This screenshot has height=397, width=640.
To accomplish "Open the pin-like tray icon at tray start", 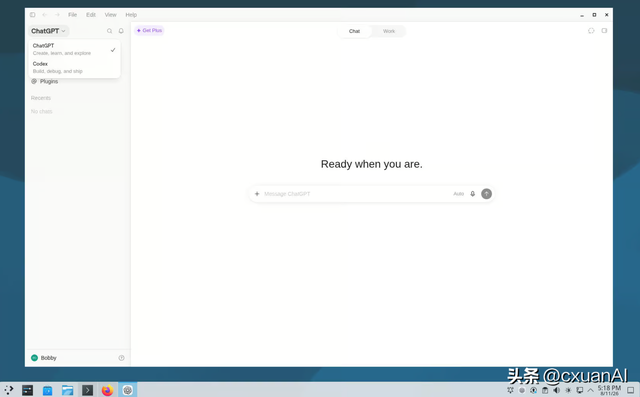I will coord(510,390).
